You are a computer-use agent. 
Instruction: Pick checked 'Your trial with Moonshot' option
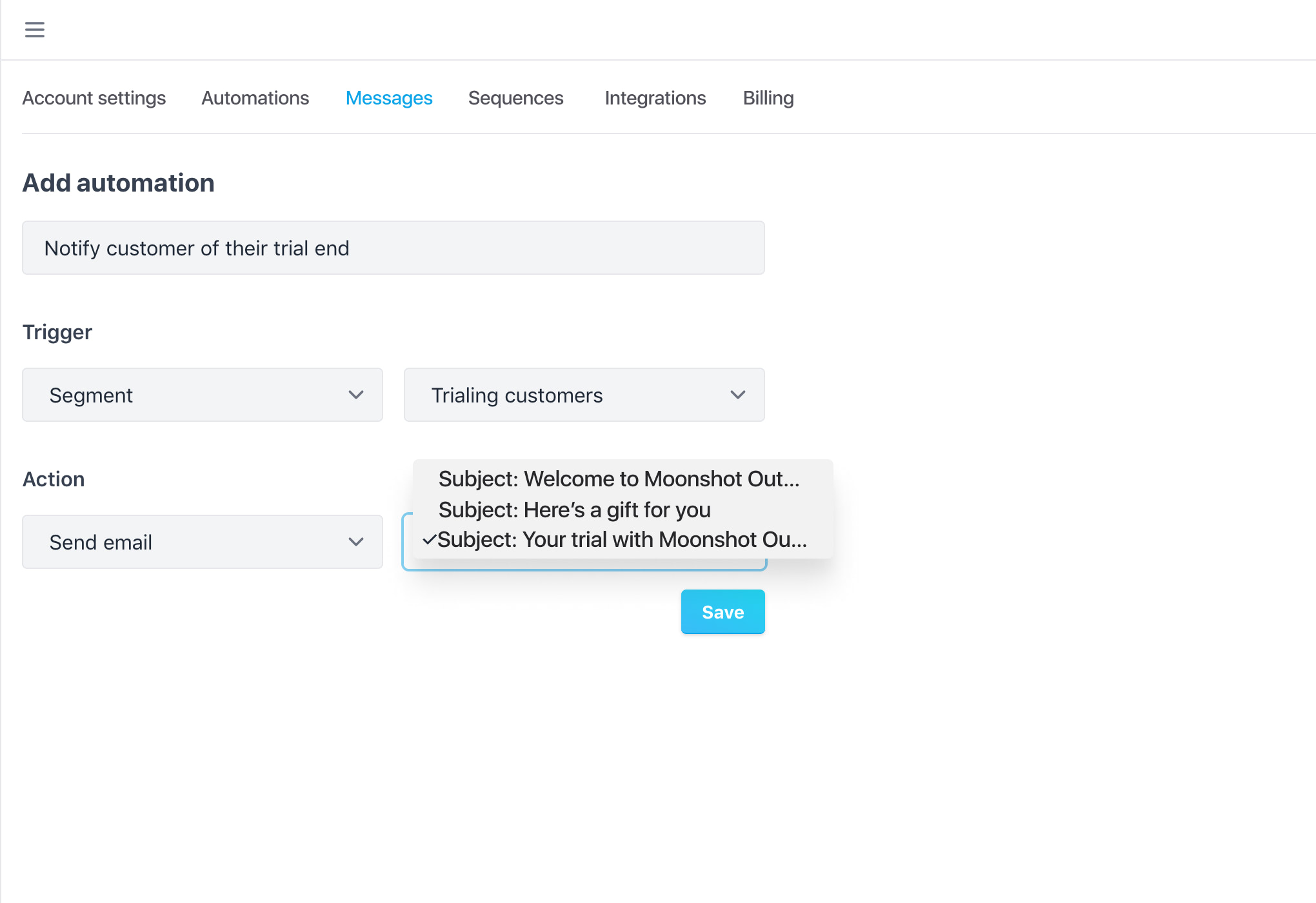tap(622, 539)
